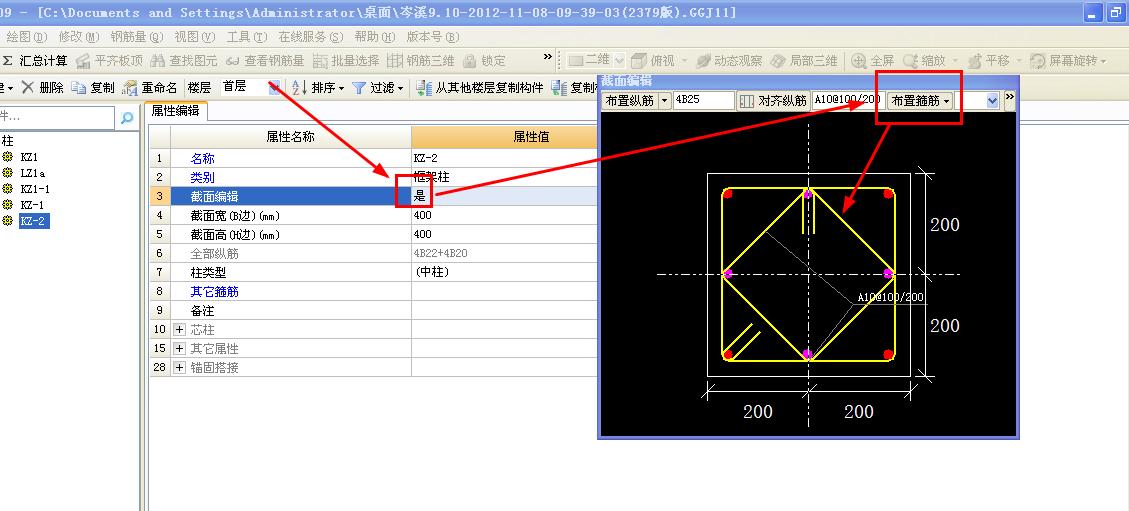This screenshot has height=511, width=1129.
Task: Click the 布置纵筋 button
Action: pos(630,101)
